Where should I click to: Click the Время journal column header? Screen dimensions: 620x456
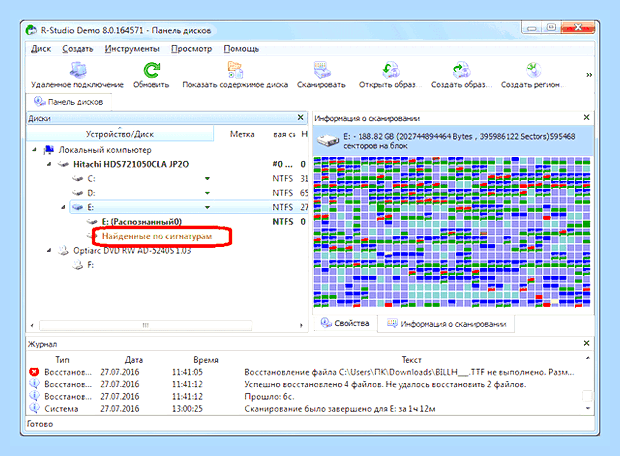point(206,360)
